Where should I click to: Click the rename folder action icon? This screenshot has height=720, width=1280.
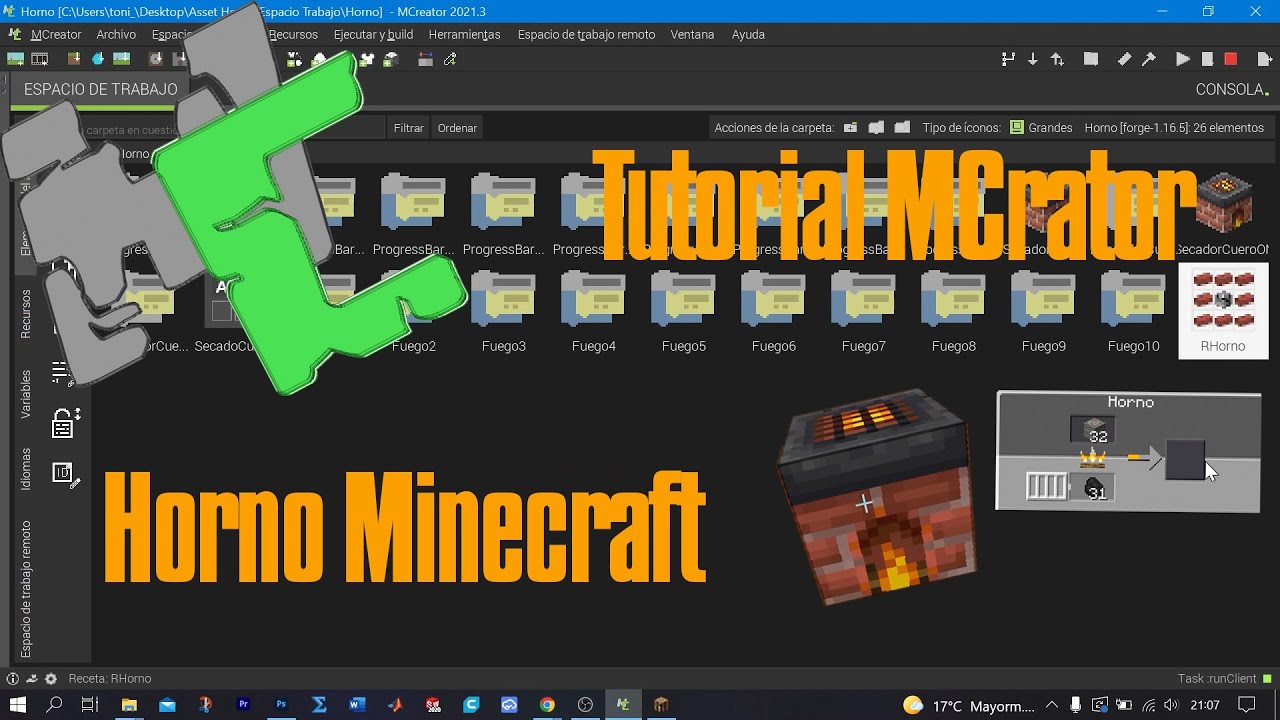[876, 128]
